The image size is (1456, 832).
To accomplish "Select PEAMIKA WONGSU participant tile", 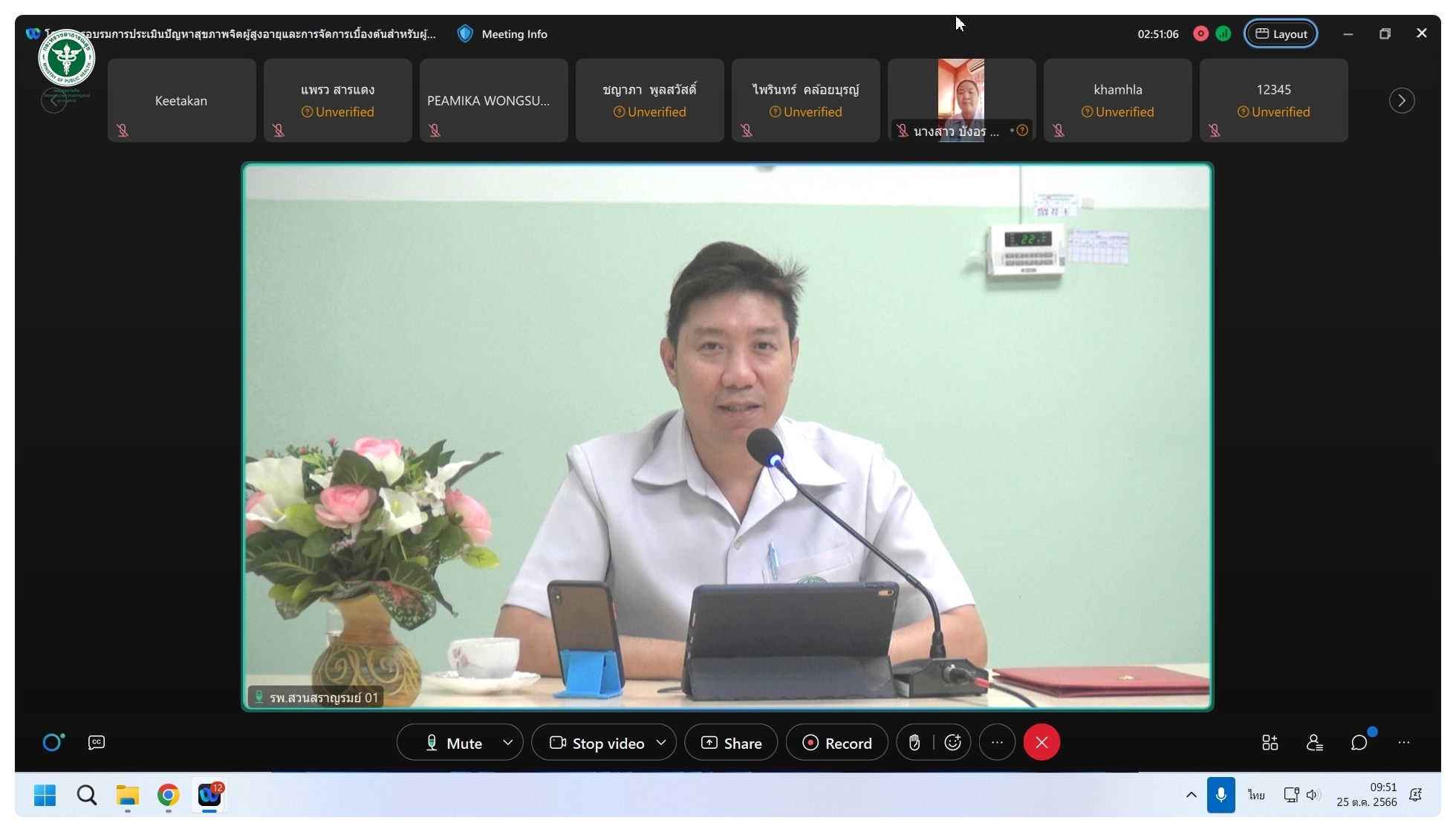I will (x=494, y=100).
